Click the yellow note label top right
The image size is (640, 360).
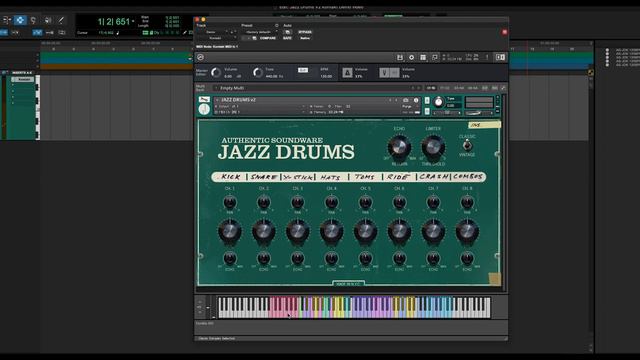[484, 124]
